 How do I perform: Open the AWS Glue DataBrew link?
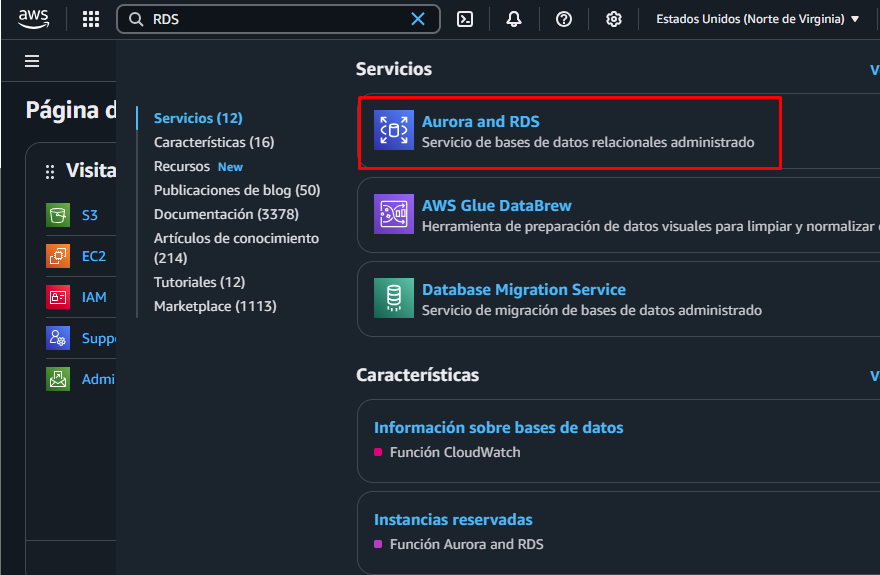497,205
